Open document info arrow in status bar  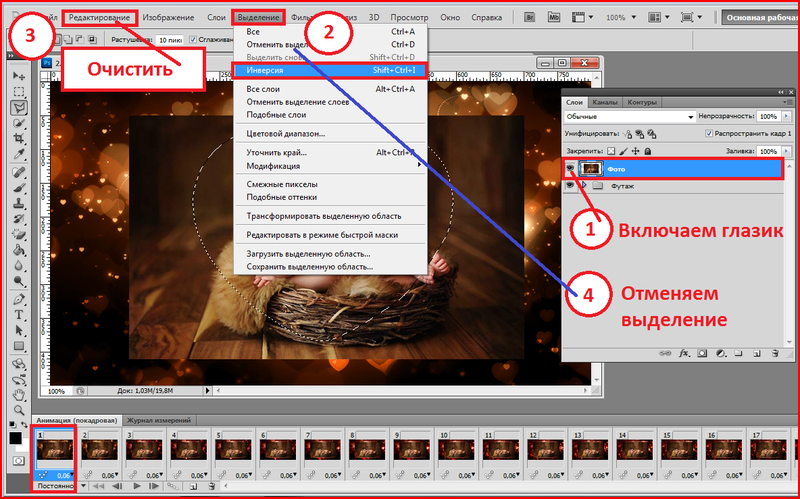point(208,391)
